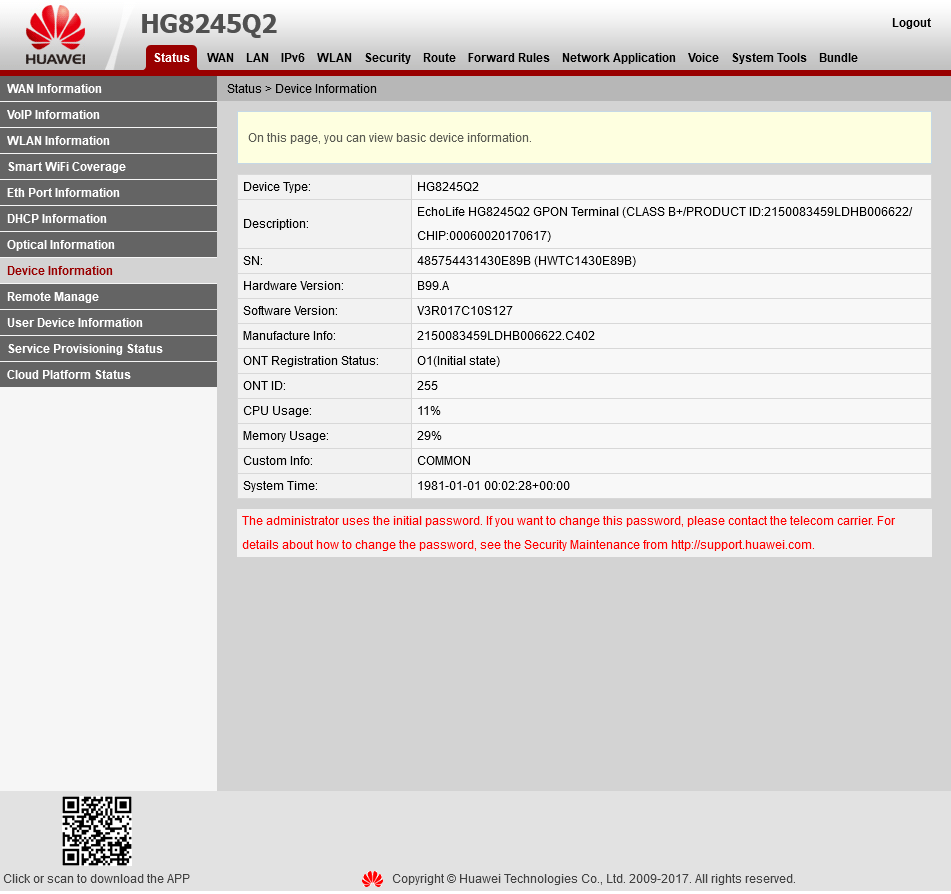Open Smart WiFi Coverage page
The height and width of the screenshot is (894, 951).
tap(109, 167)
